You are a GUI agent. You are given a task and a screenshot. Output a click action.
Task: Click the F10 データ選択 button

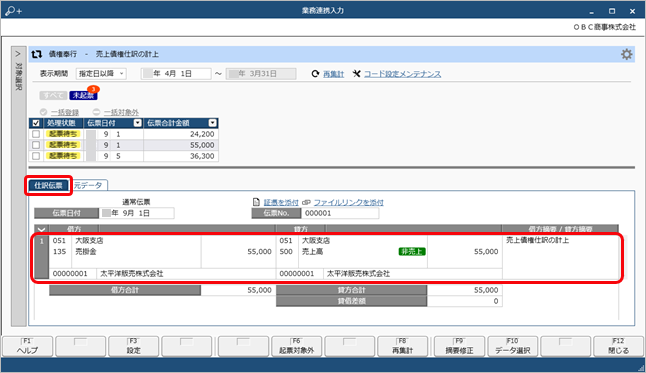click(513, 346)
